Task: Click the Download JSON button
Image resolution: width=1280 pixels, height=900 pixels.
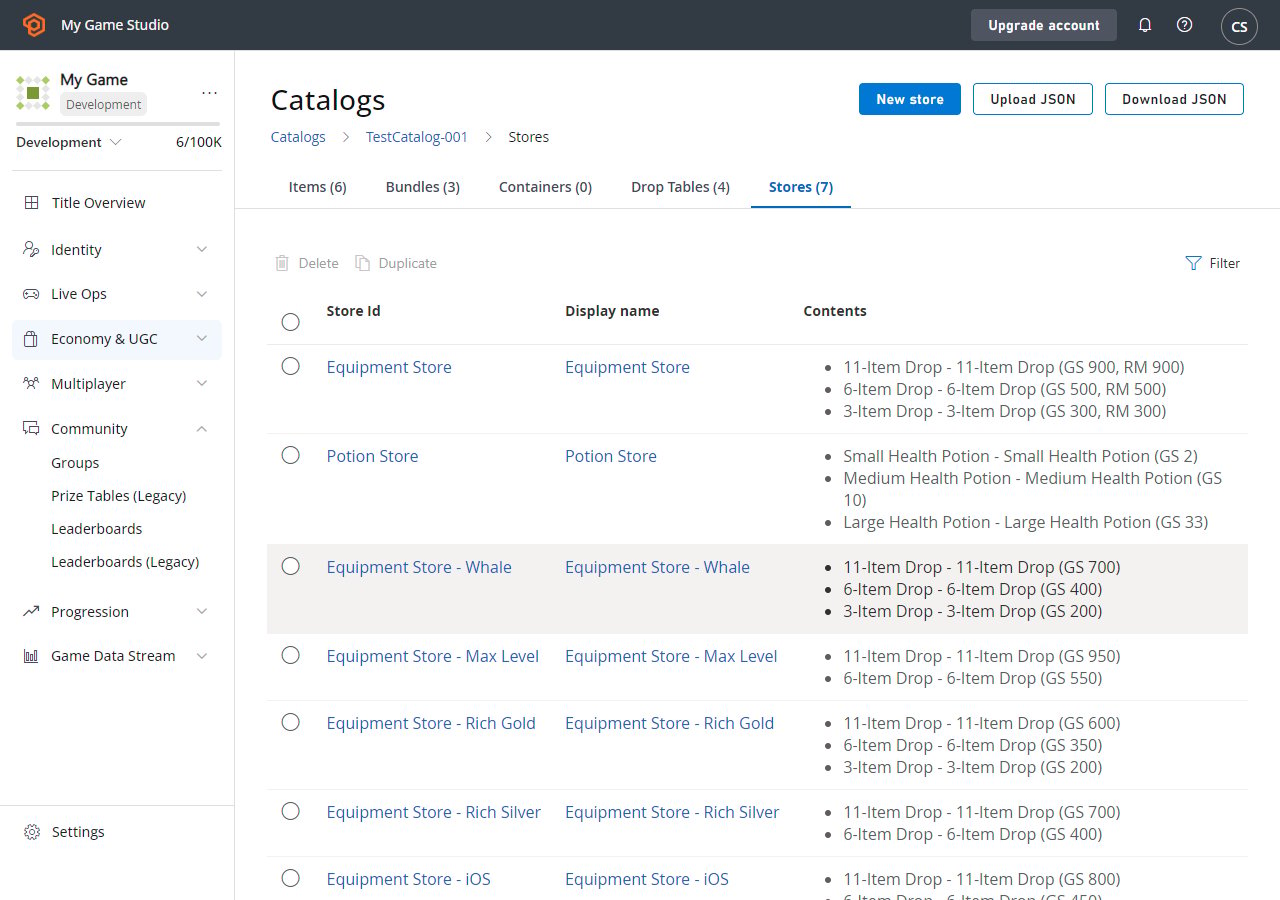Action: [x=1174, y=99]
